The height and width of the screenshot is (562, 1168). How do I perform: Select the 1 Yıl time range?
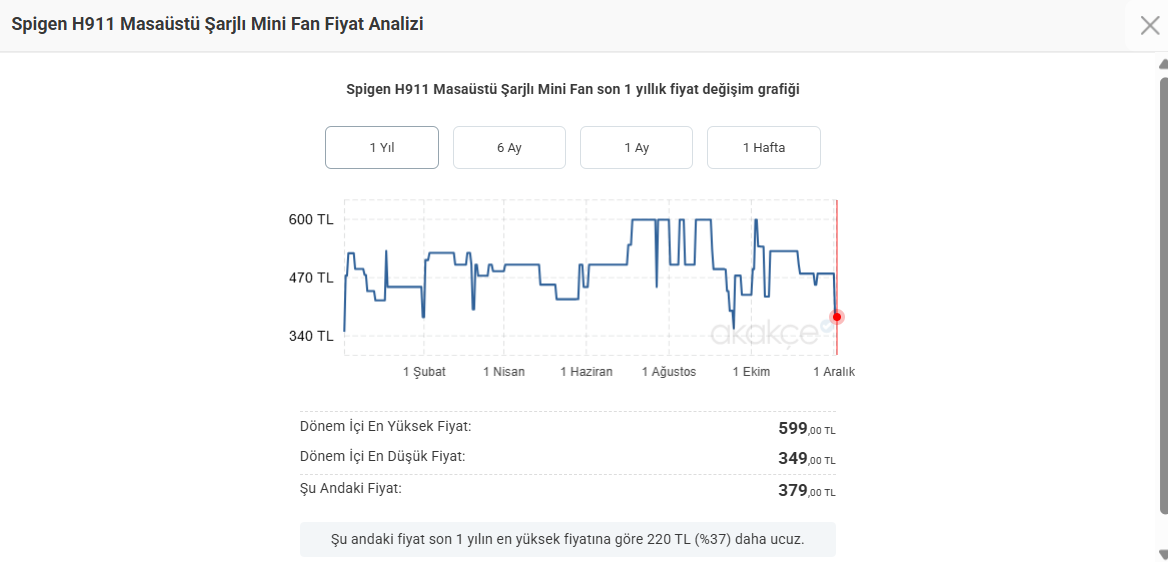[x=382, y=148]
